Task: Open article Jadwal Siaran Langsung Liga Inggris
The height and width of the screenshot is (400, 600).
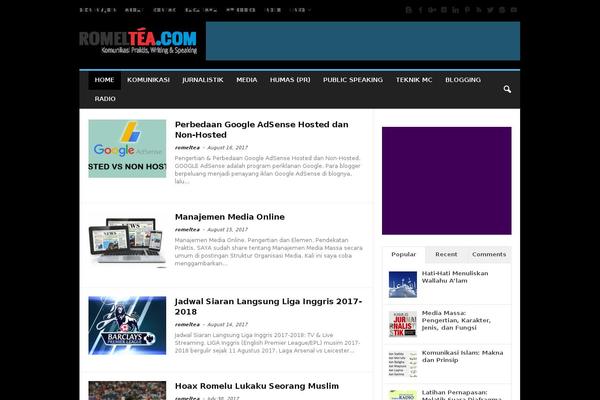Action: (x=268, y=307)
